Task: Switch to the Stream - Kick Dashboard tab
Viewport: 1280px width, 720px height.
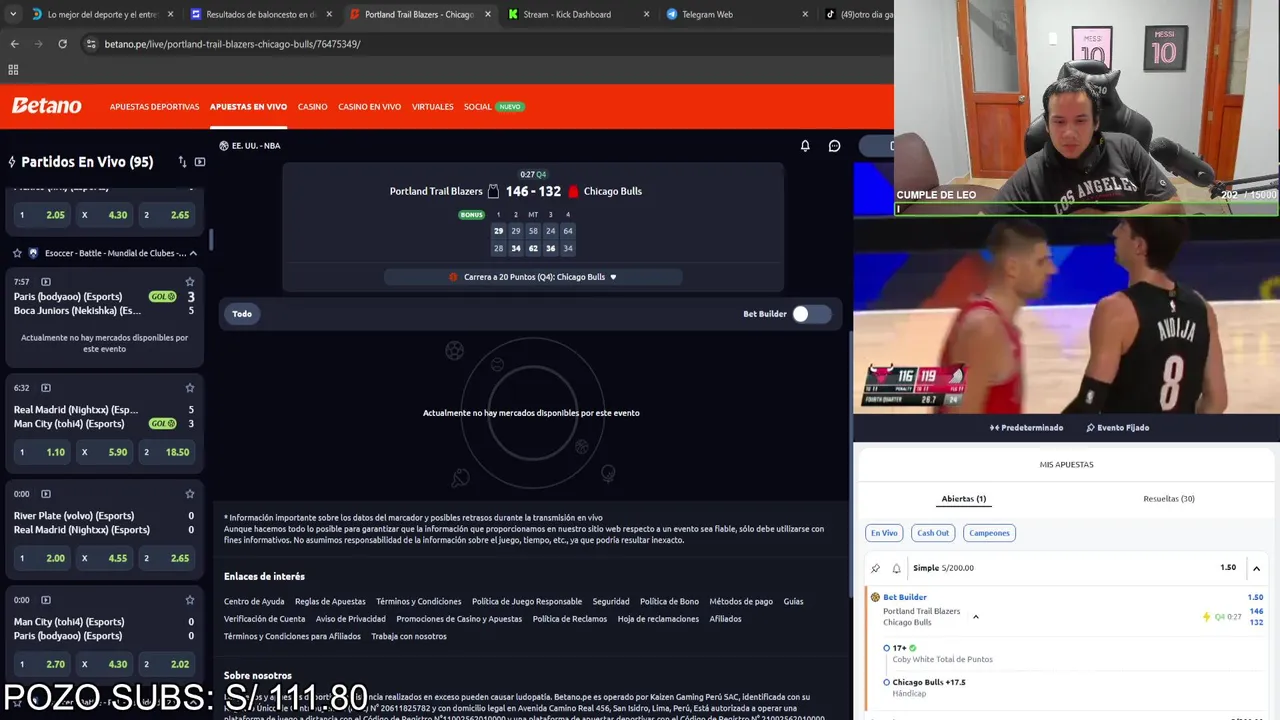Action: pyautogui.click(x=566, y=14)
